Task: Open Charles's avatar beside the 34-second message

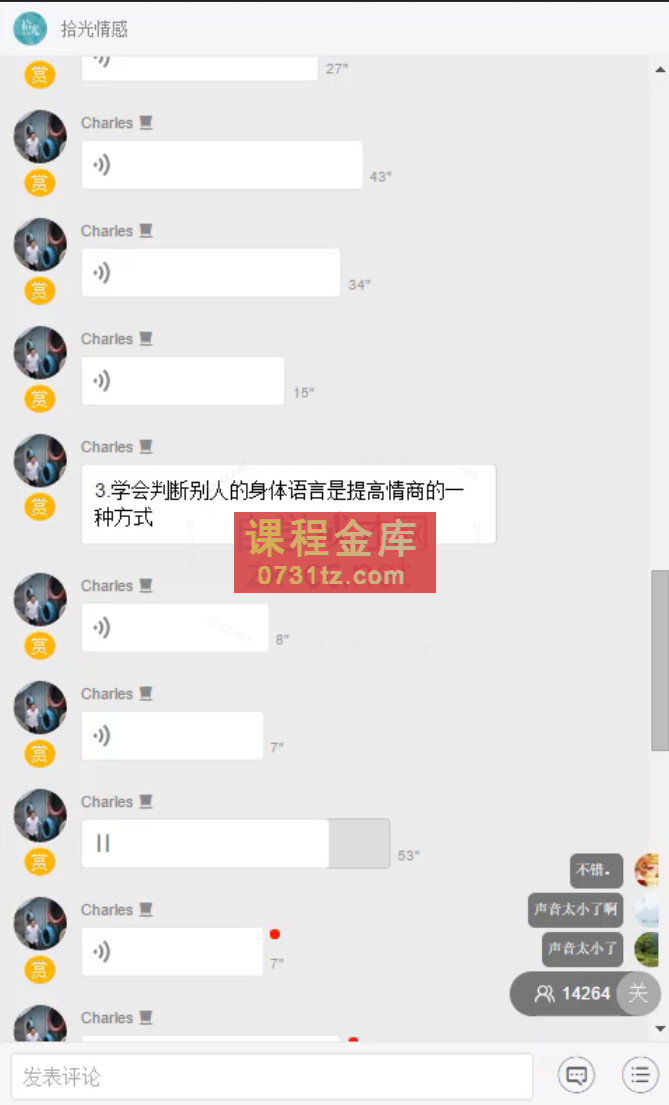Action: tap(40, 245)
